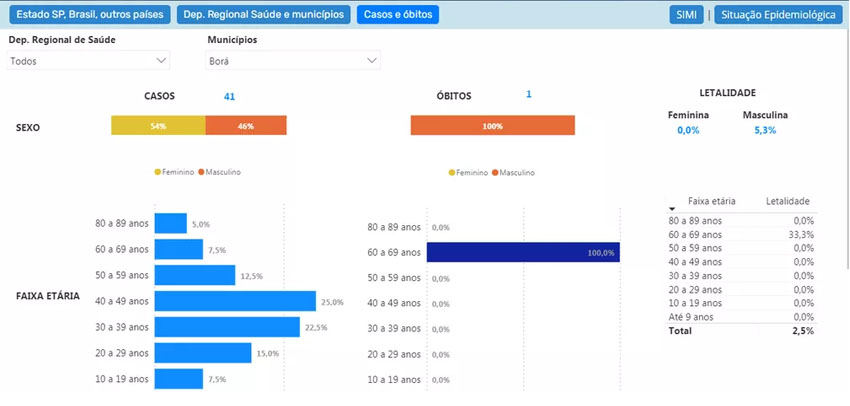Select the orange 100% óbitos bar

(493, 125)
